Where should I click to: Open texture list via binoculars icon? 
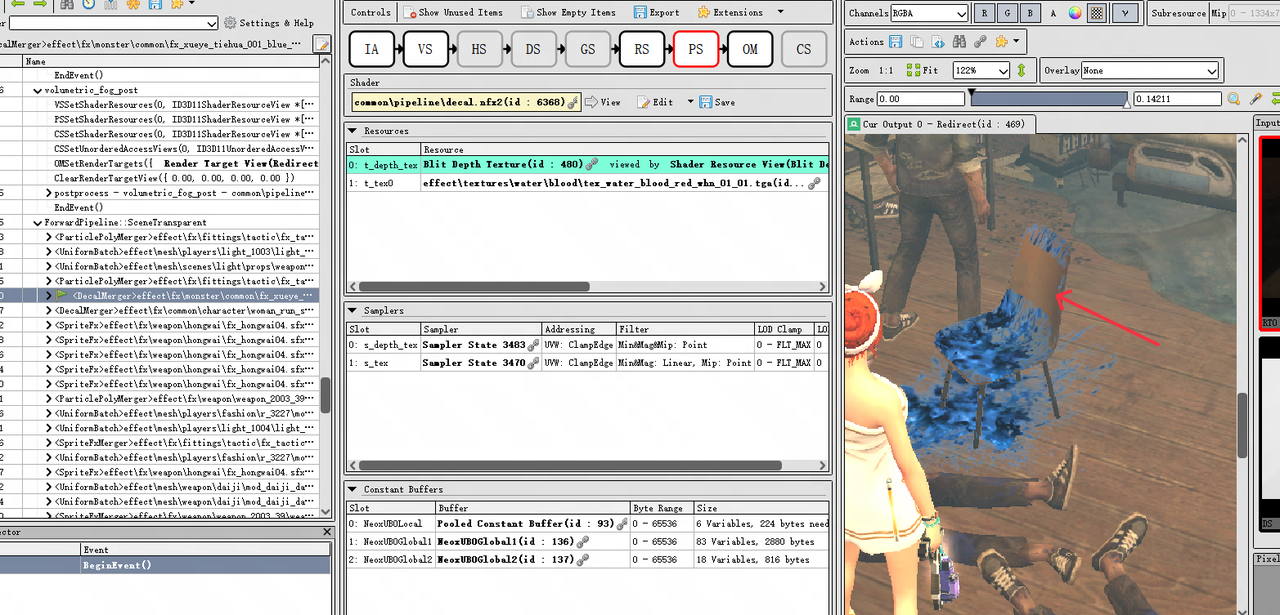tap(958, 42)
